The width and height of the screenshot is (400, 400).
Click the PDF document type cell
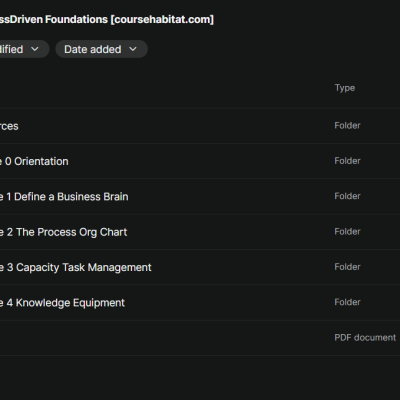click(365, 337)
